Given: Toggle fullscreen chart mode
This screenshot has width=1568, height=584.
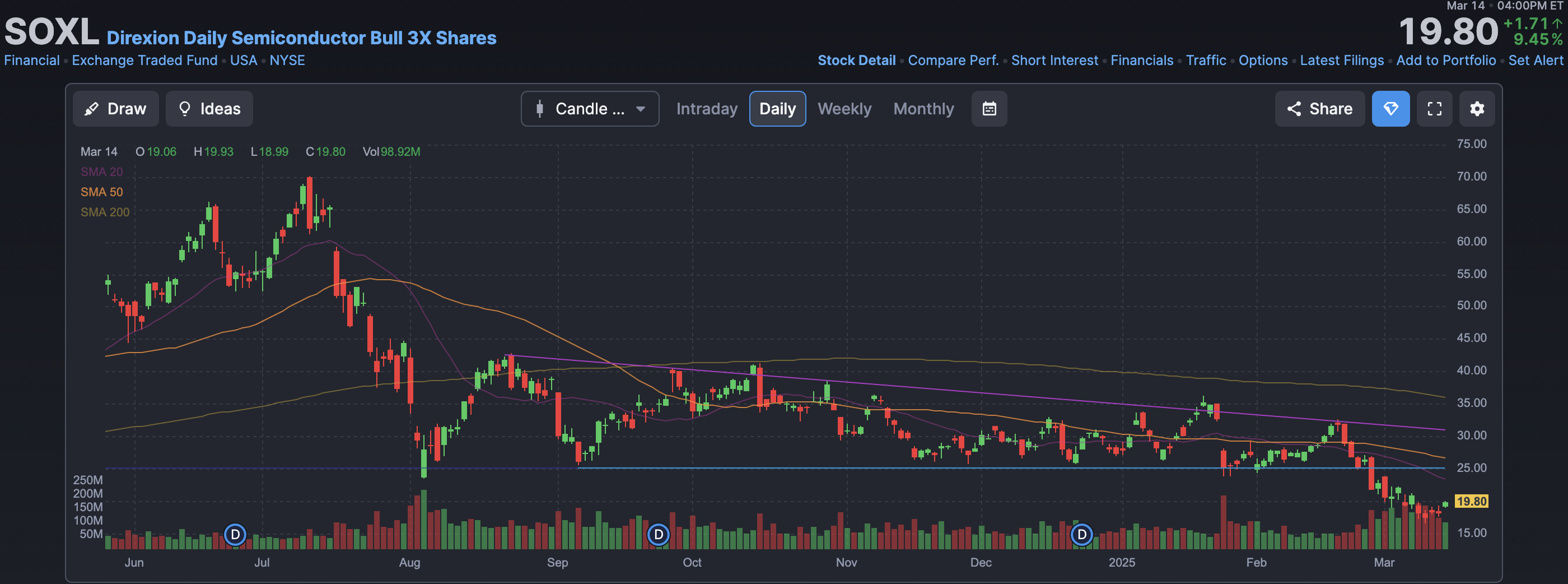Looking at the screenshot, I should [x=1434, y=109].
